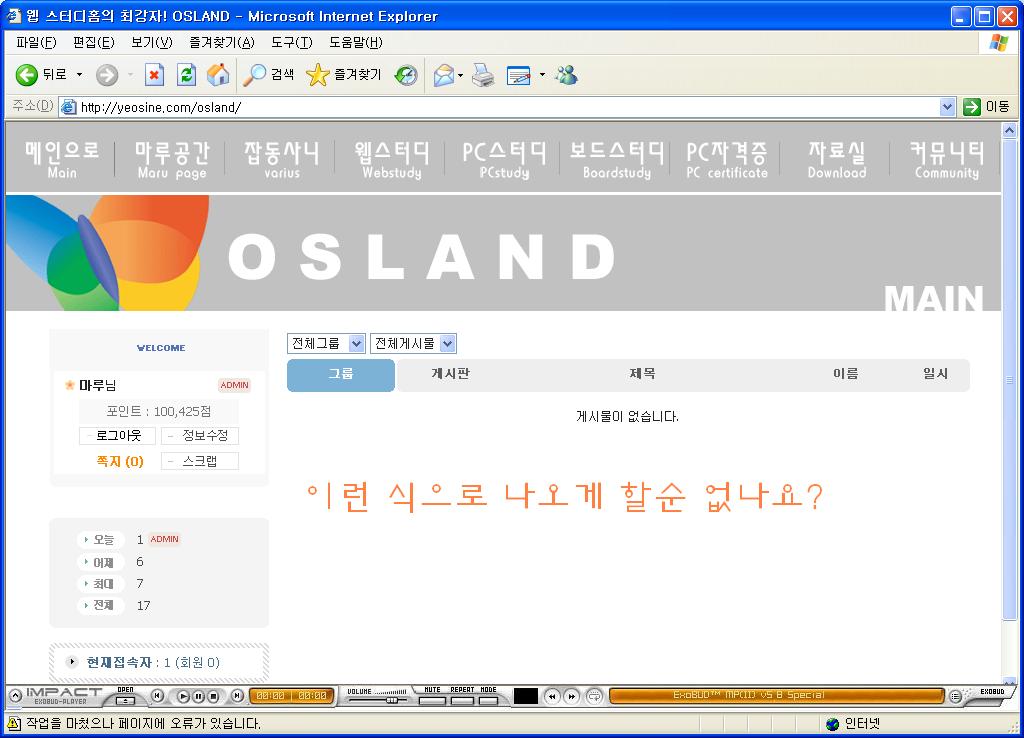
Task: Toggle the Mode button on the player
Action: click(488, 699)
